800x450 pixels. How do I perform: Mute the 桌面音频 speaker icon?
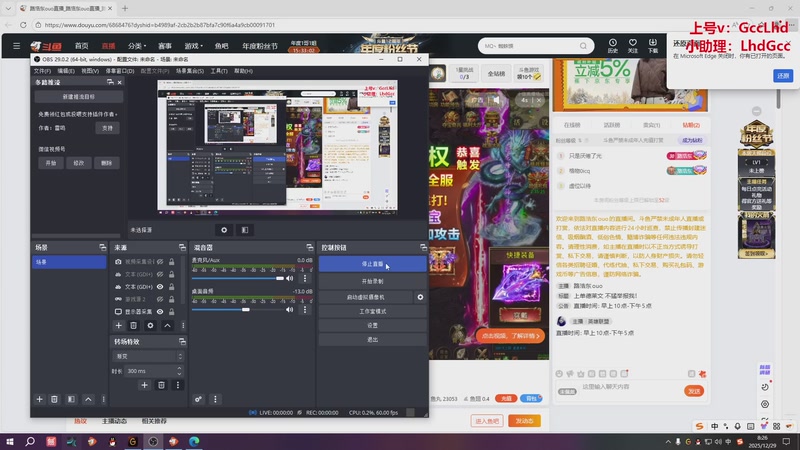tap(290, 310)
